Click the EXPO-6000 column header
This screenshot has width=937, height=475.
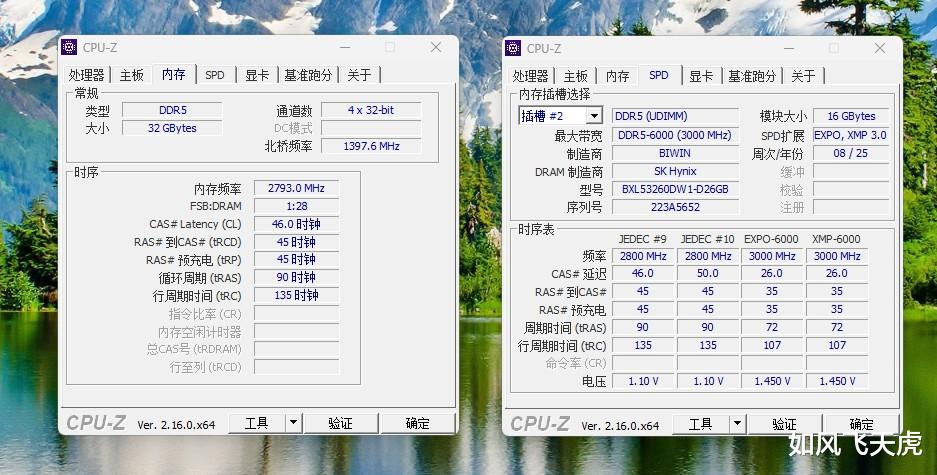[x=771, y=239]
